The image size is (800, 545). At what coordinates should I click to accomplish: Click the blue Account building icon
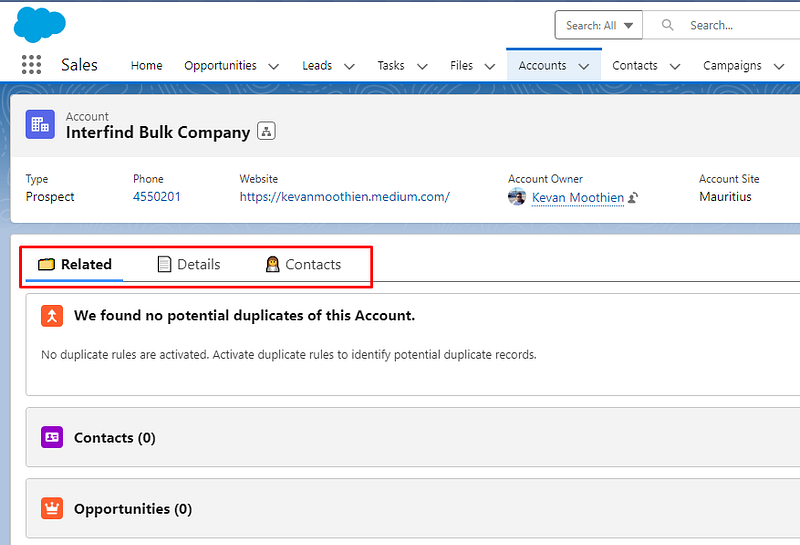(x=40, y=124)
